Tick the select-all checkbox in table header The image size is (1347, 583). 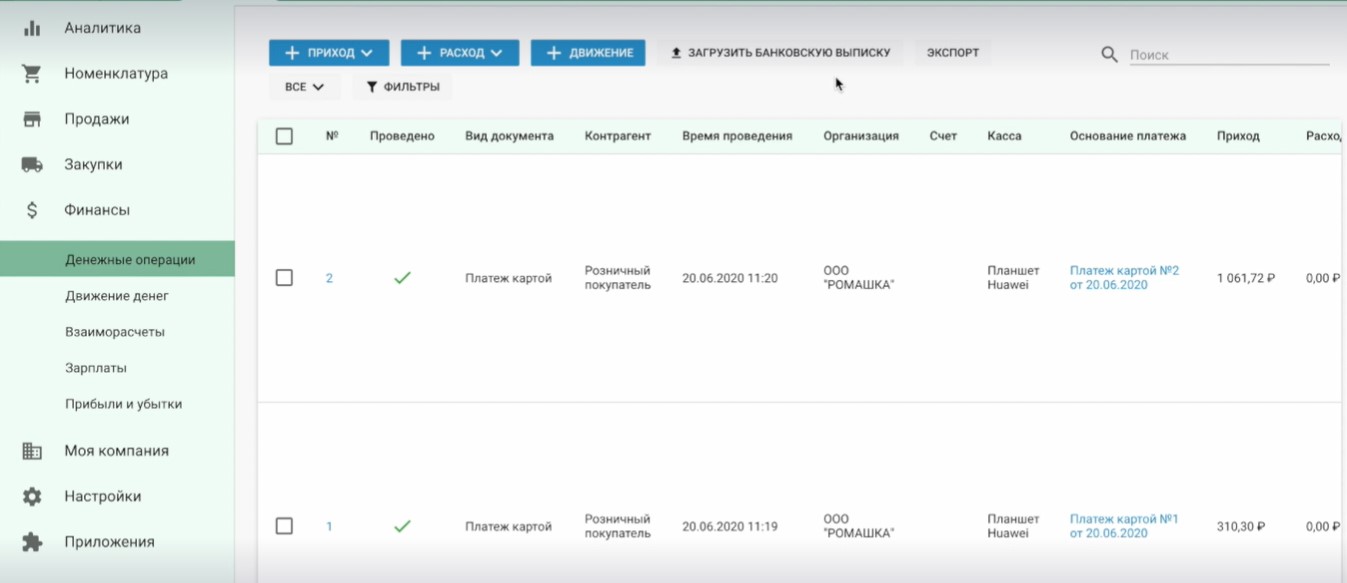[x=284, y=136]
